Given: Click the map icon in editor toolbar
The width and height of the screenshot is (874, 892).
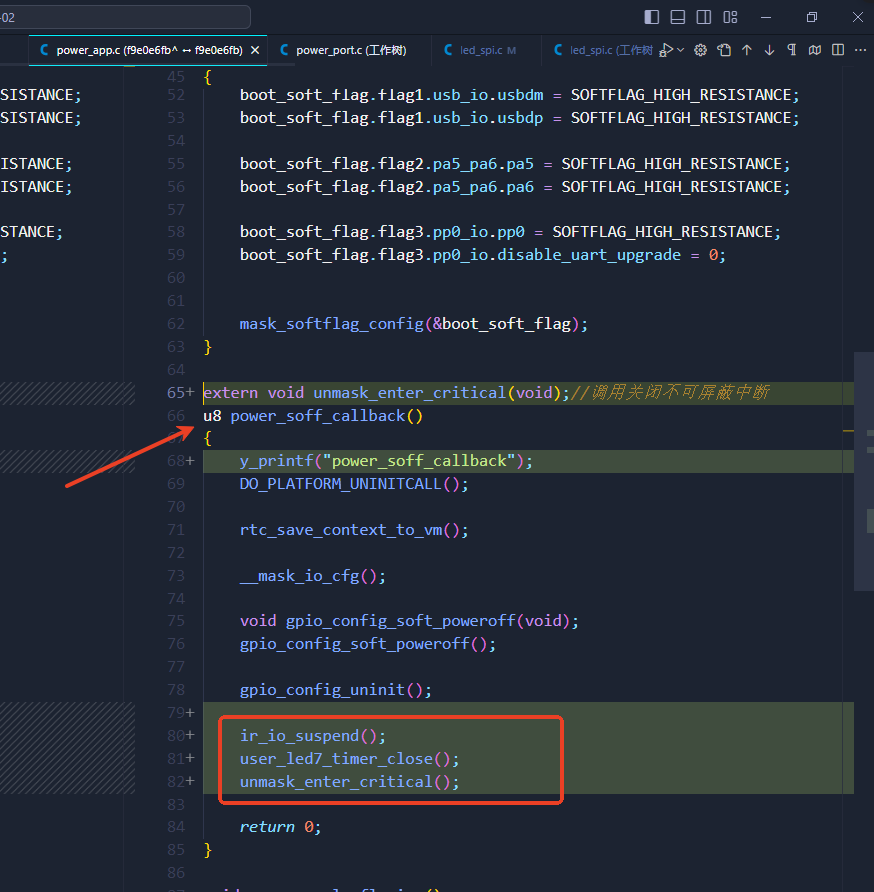Looking at the screenshot, I should (x=815, y=50).
